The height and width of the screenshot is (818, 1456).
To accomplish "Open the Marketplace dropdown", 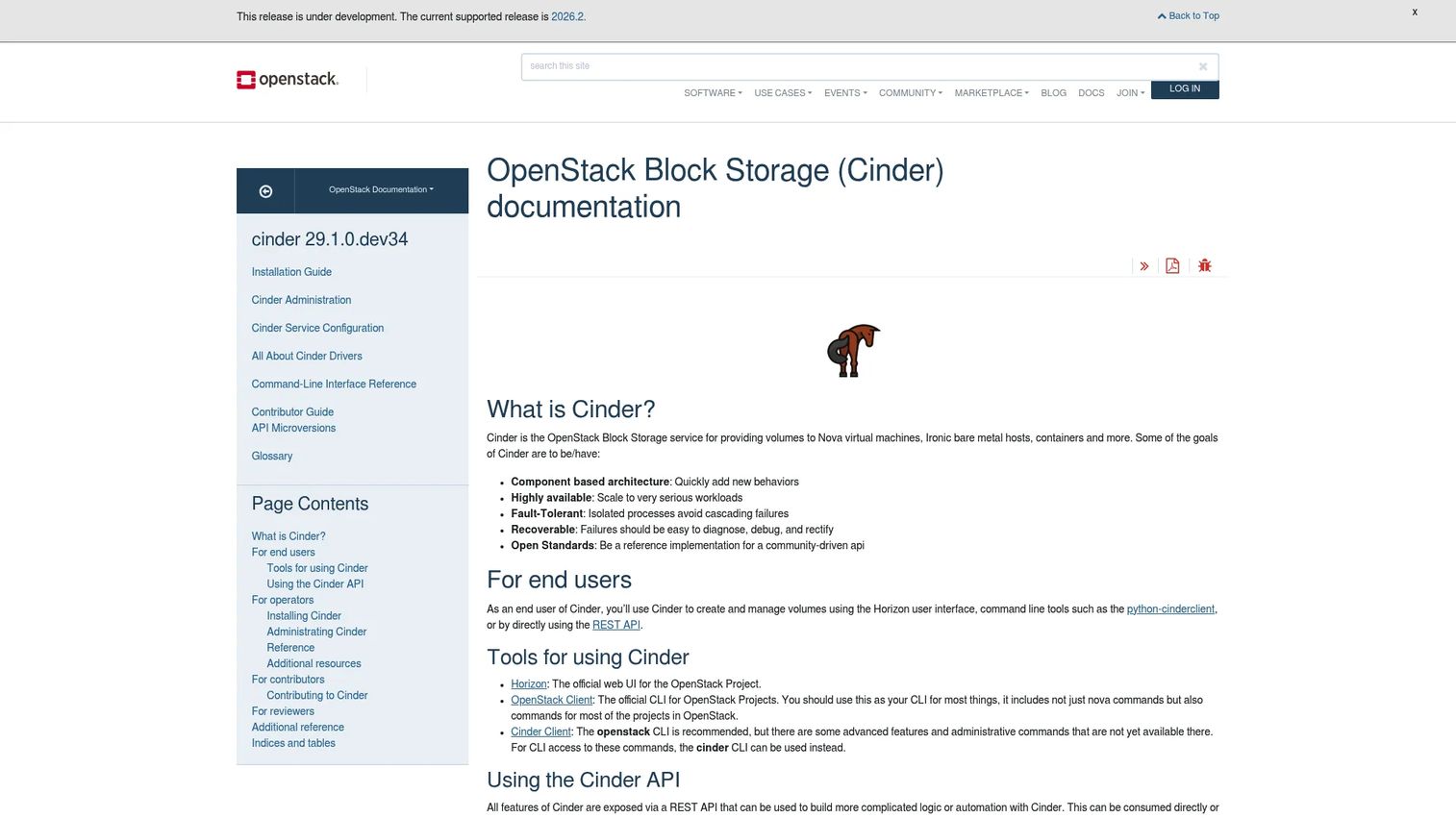I will (x=992, y=93).
